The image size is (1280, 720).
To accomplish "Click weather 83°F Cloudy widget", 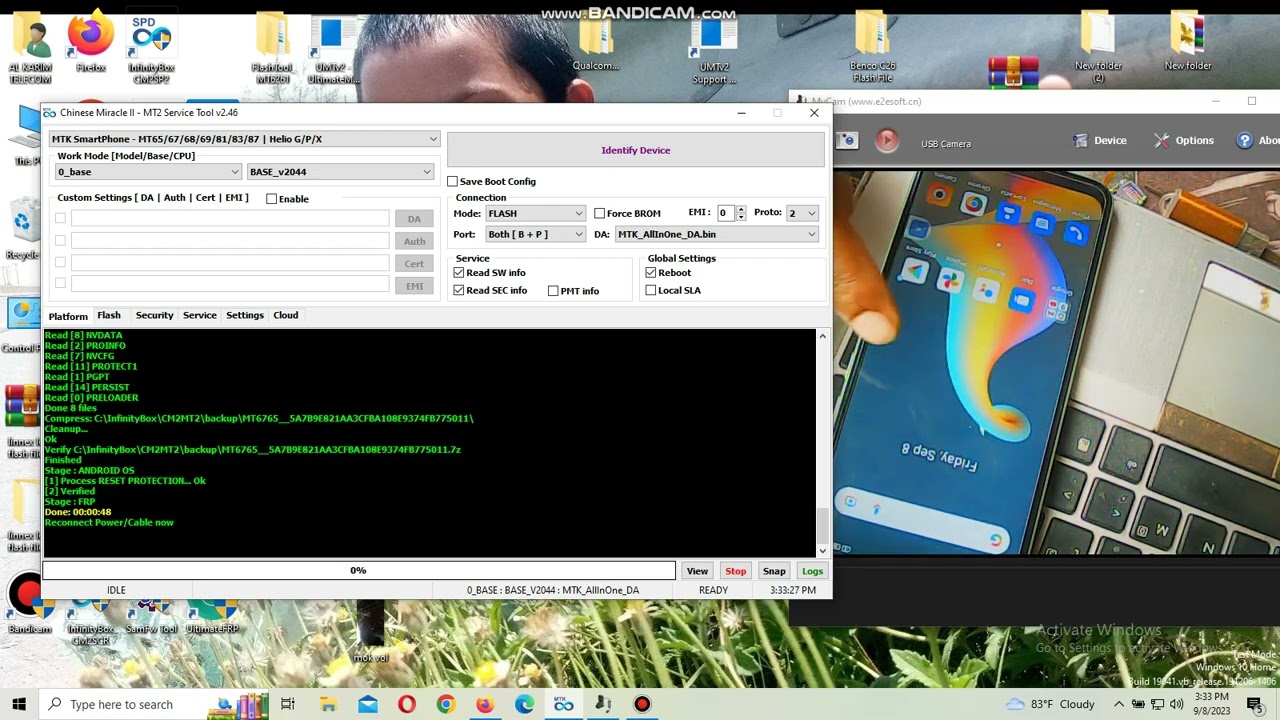I will point(1050,704).
